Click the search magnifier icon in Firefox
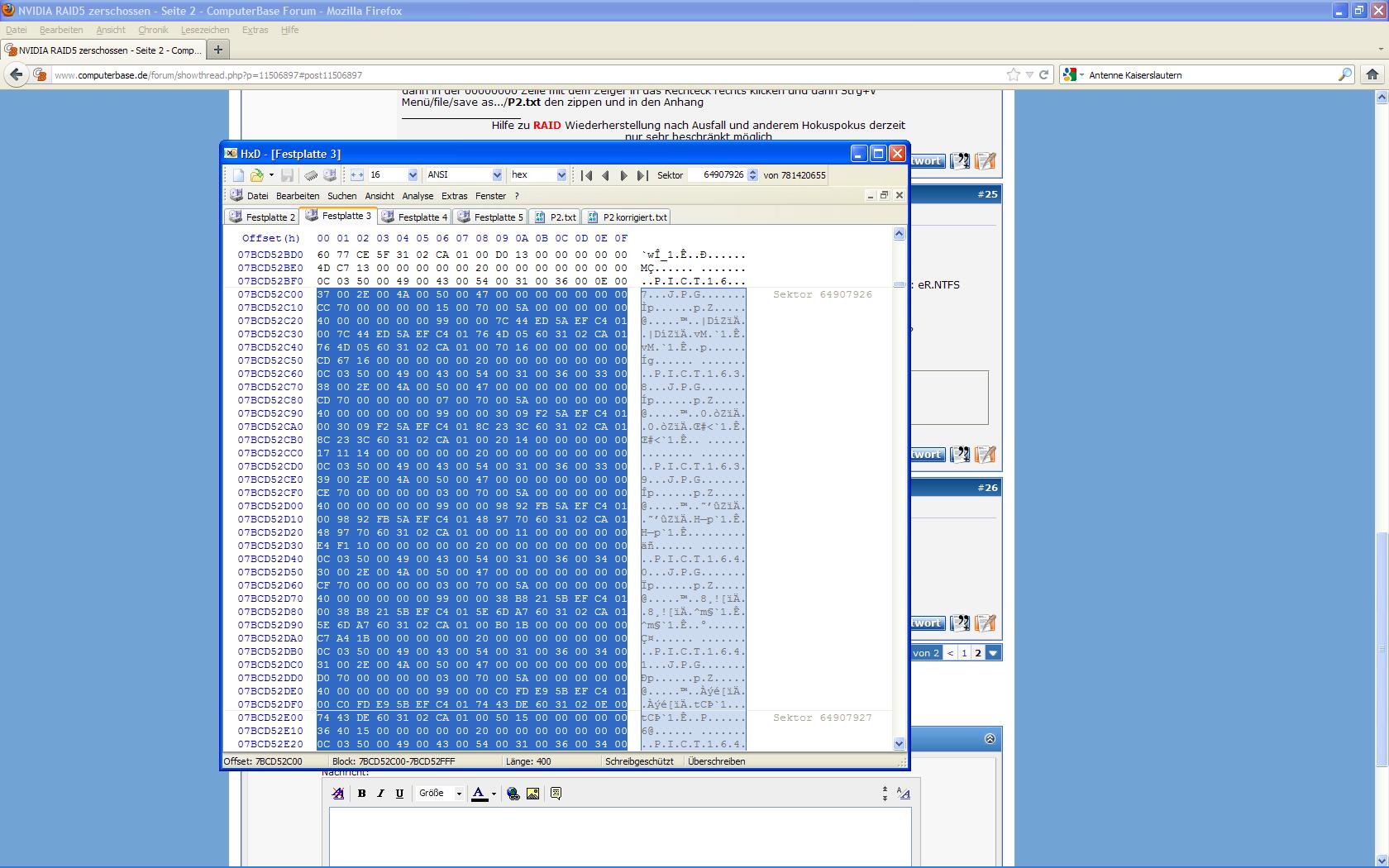Screen dimensions: 1389x868 coord(1345,74)
